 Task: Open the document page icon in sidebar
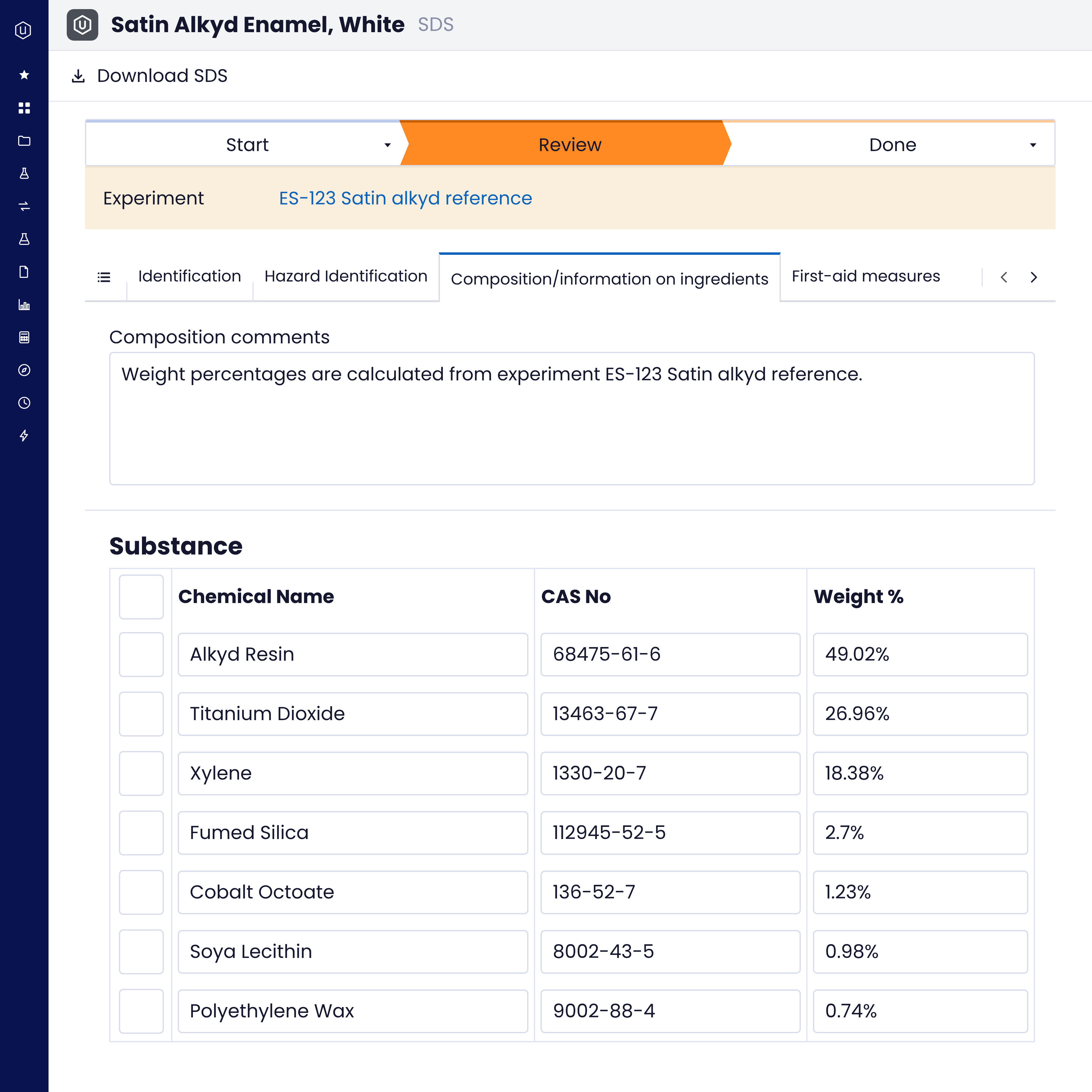(x=24, y=272)
